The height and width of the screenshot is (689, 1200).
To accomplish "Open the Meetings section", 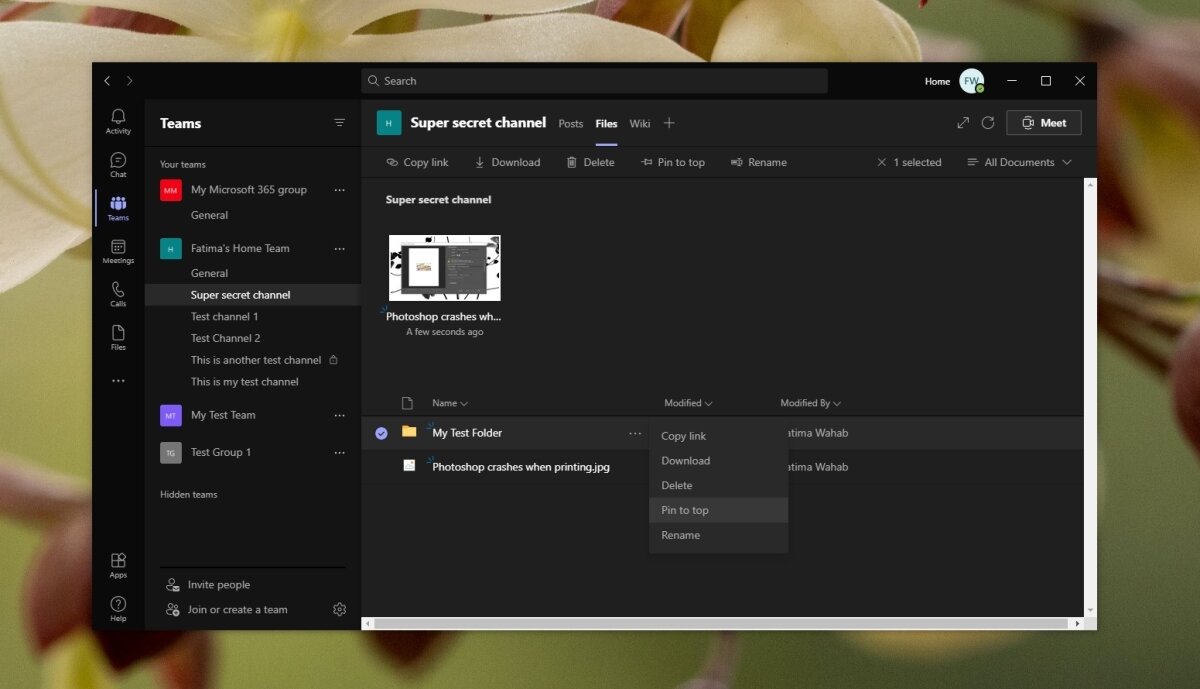I will 117,252.
